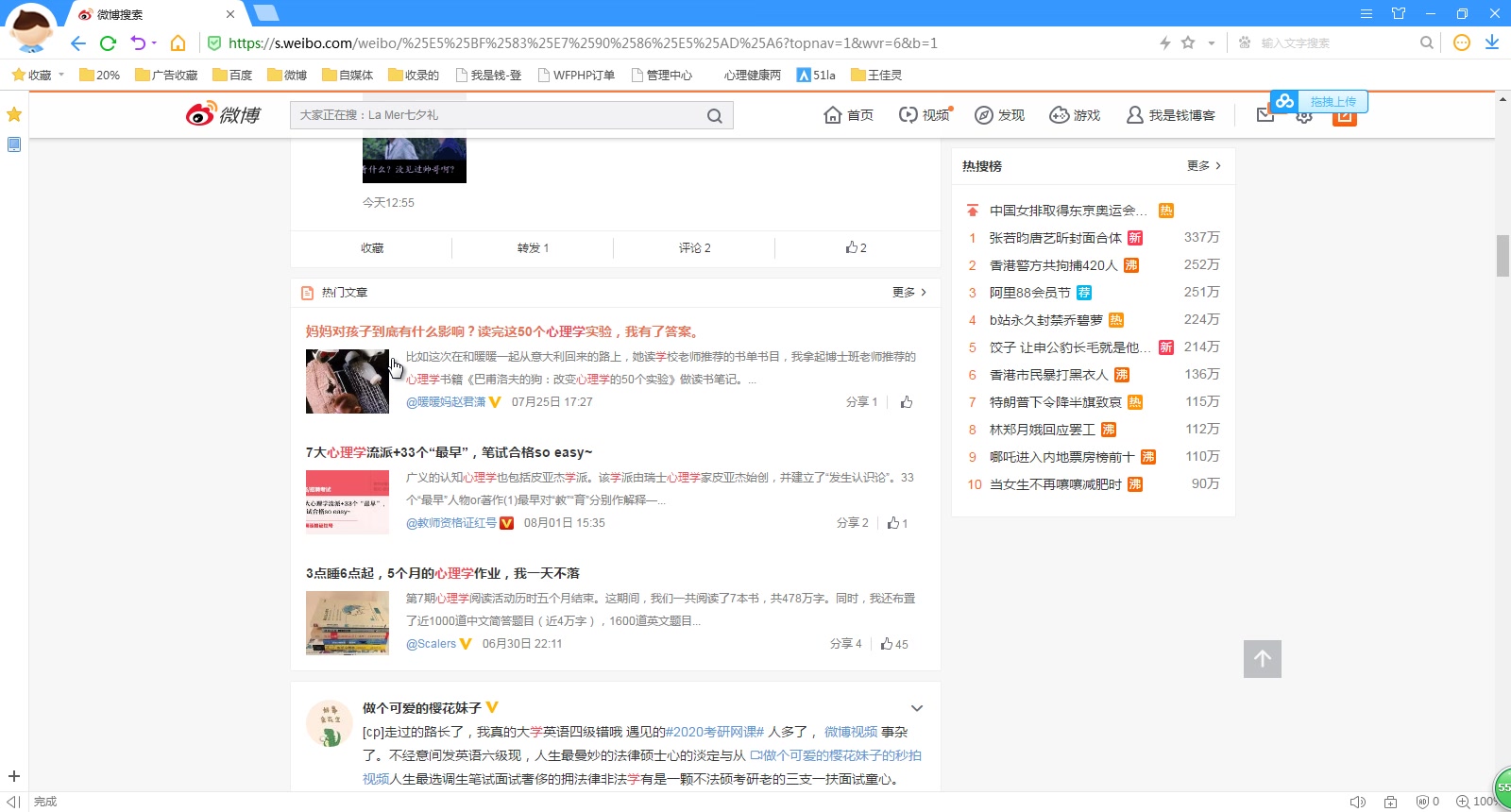Click the orange compose post icon

pos(1345,116)
